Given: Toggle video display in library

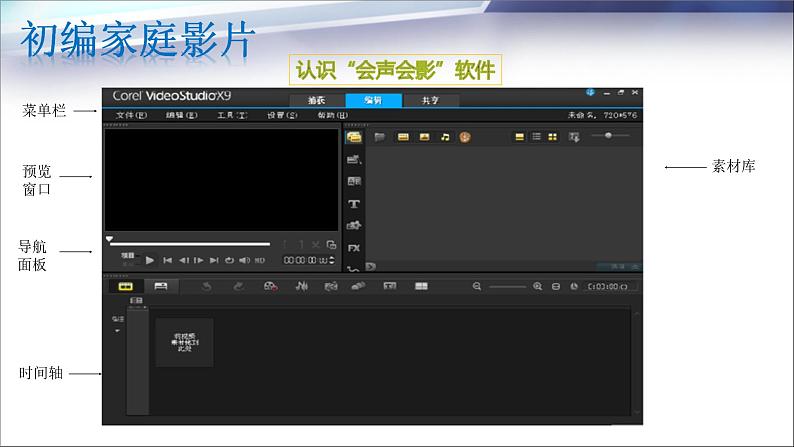Looking at the screenshot, I should pyautogui.click(x=403, y=137).
